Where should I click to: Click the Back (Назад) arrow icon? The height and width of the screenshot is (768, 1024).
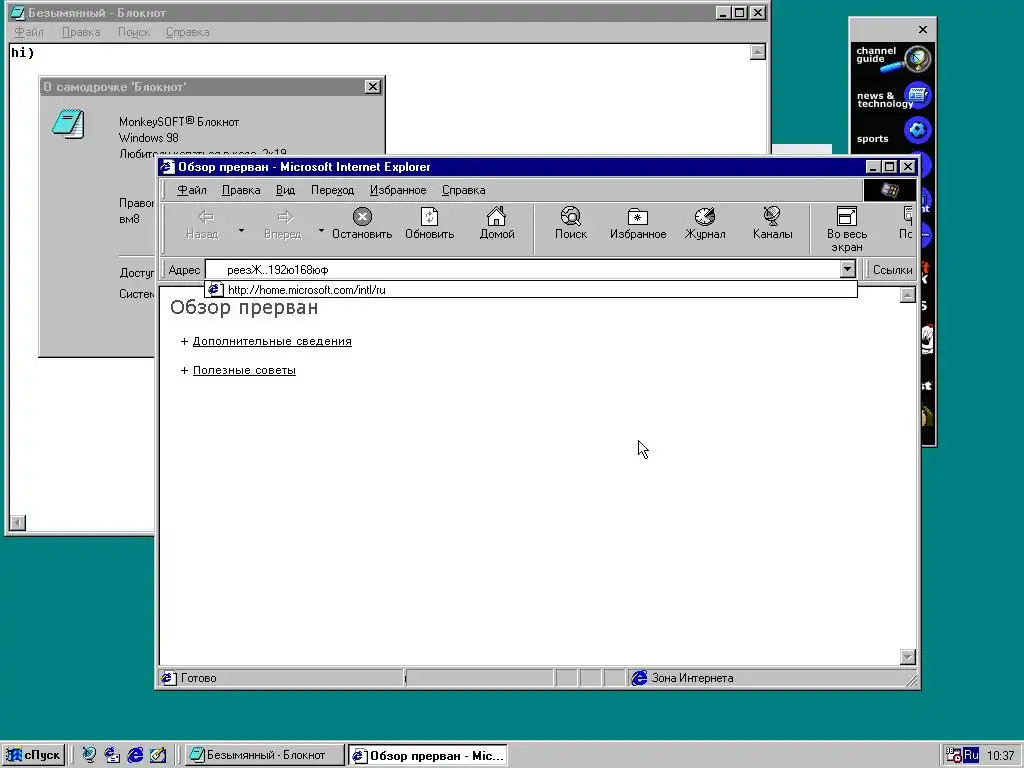(x=206, y=217)
